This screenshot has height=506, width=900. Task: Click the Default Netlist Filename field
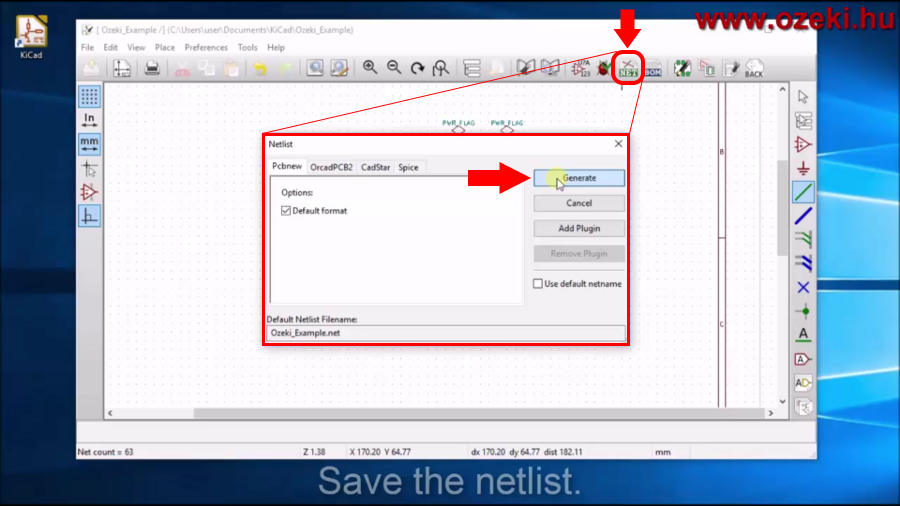pyautogui.click(x=446, y=333)
